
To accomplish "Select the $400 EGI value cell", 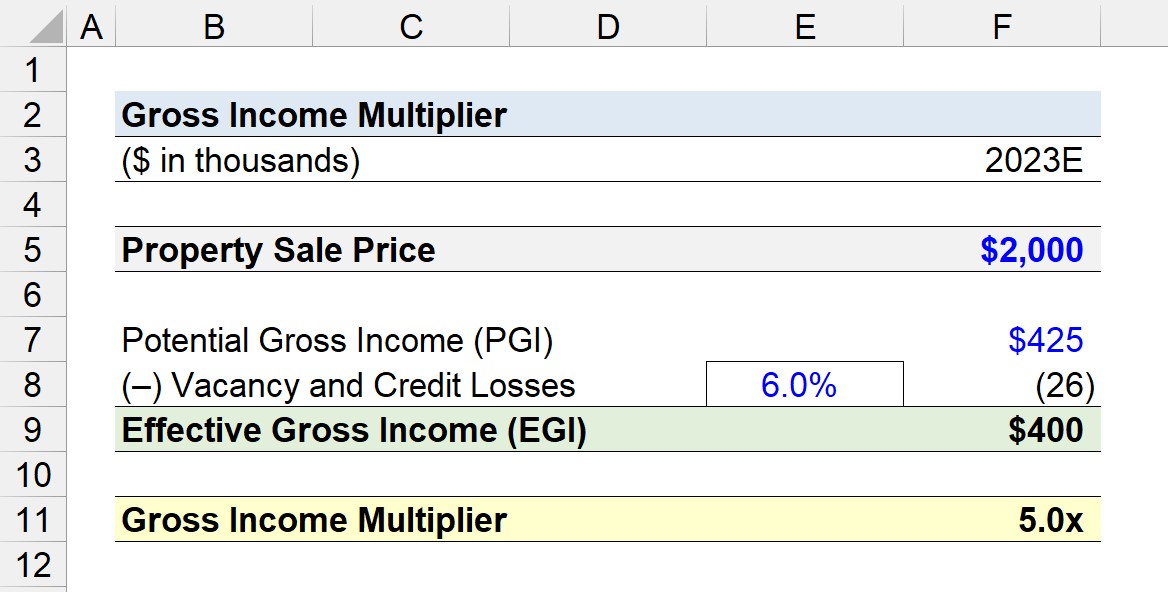I will click(x=1002, y=430).
